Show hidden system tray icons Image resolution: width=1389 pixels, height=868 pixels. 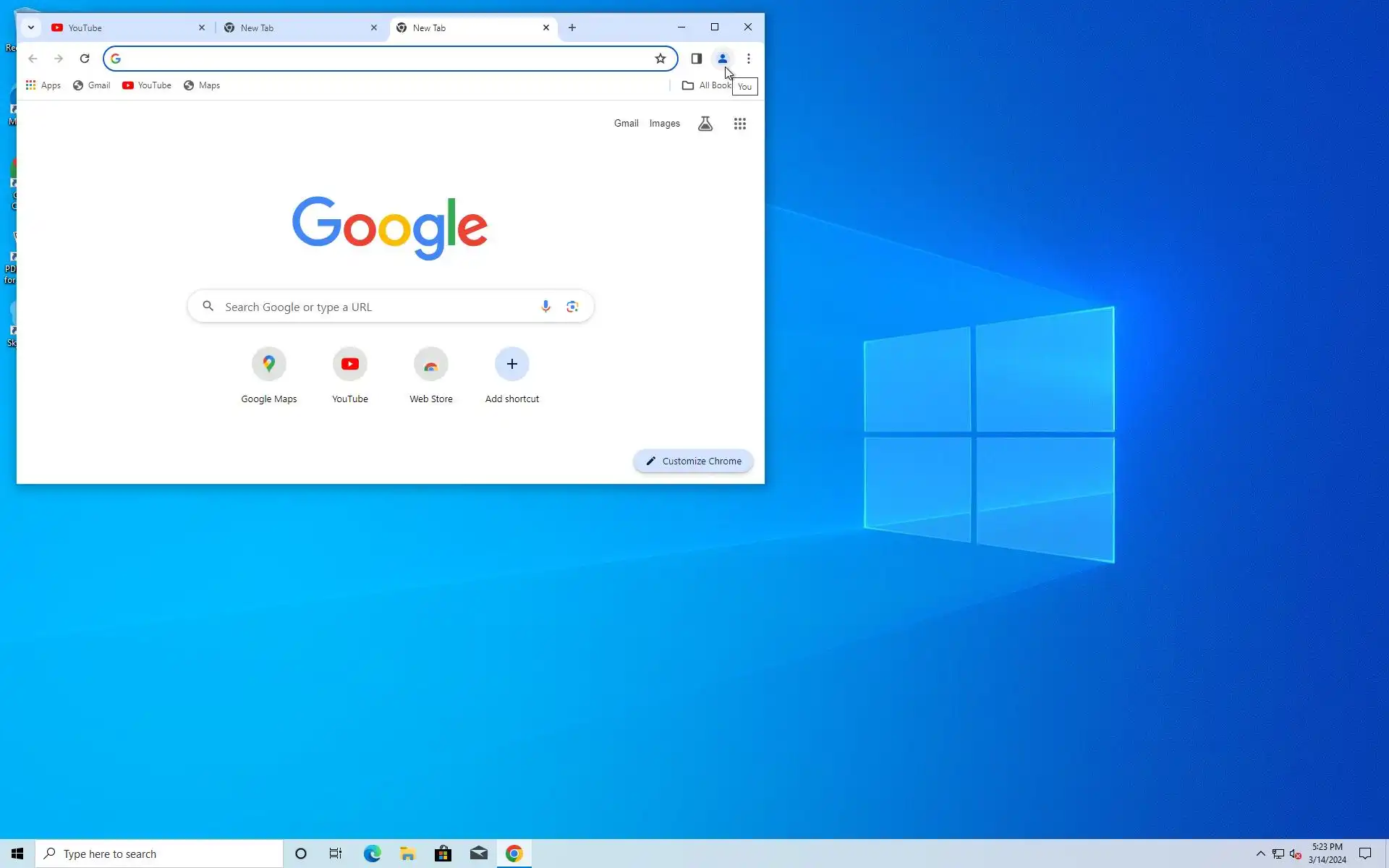tap(1260, 854)
